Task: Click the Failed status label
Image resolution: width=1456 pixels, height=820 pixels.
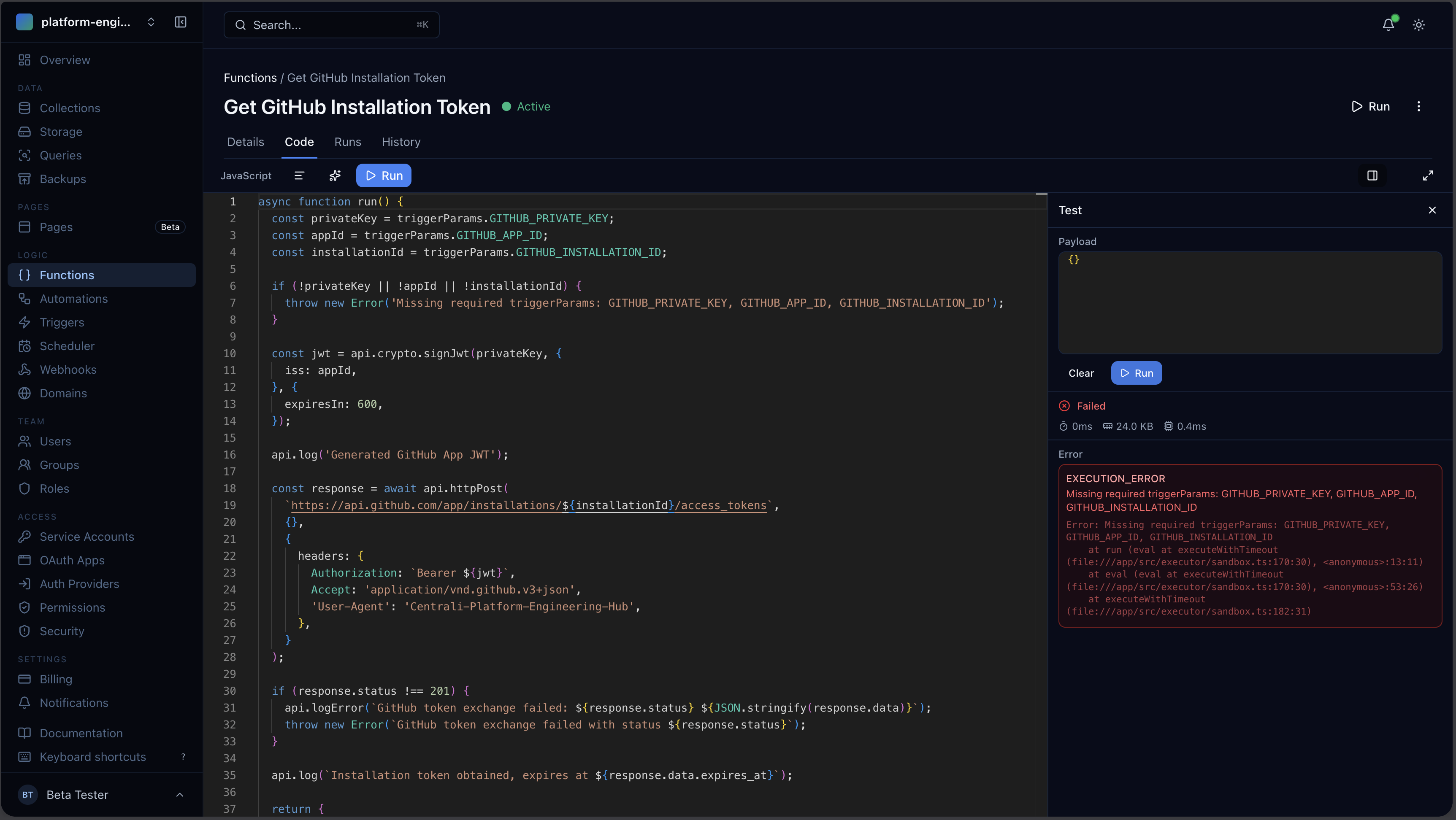Action: pos(1091,406)
